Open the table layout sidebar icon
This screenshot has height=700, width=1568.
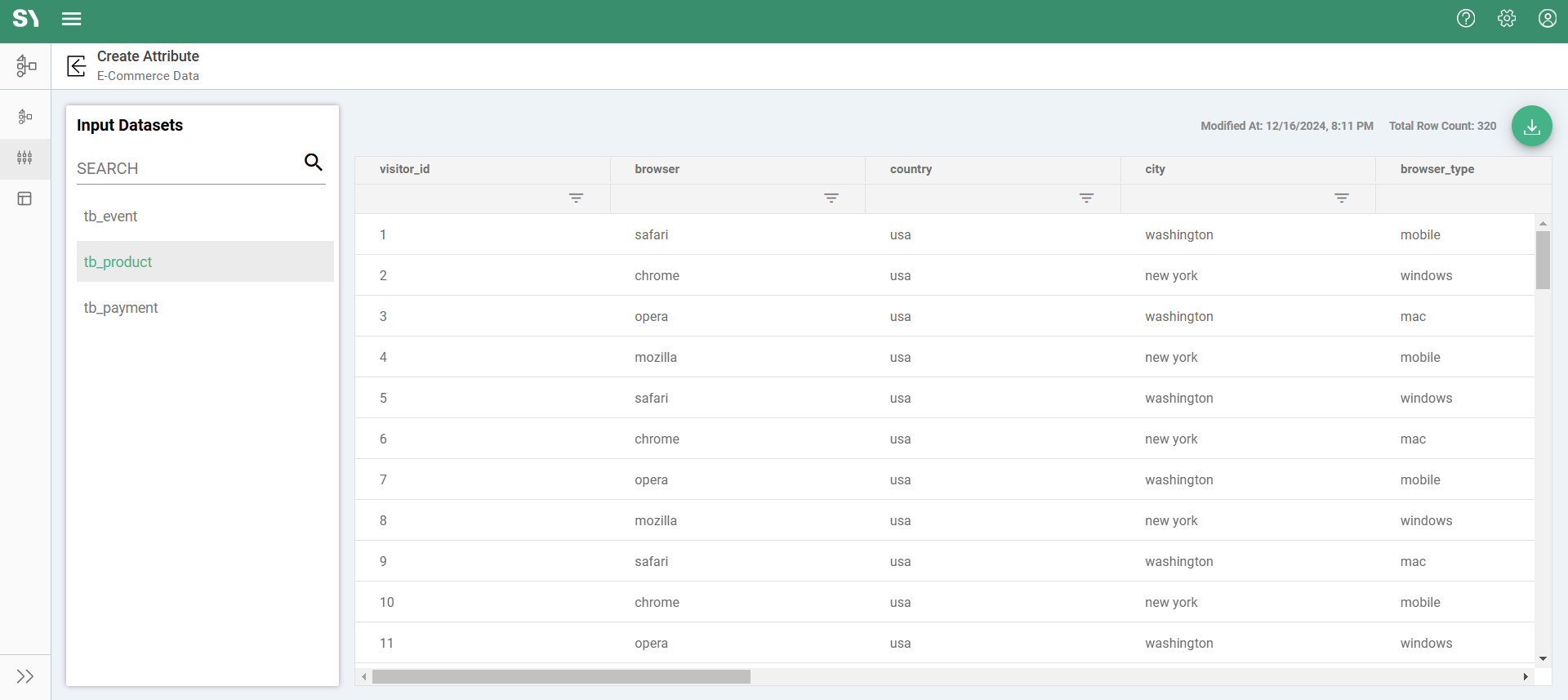[24, 198]
